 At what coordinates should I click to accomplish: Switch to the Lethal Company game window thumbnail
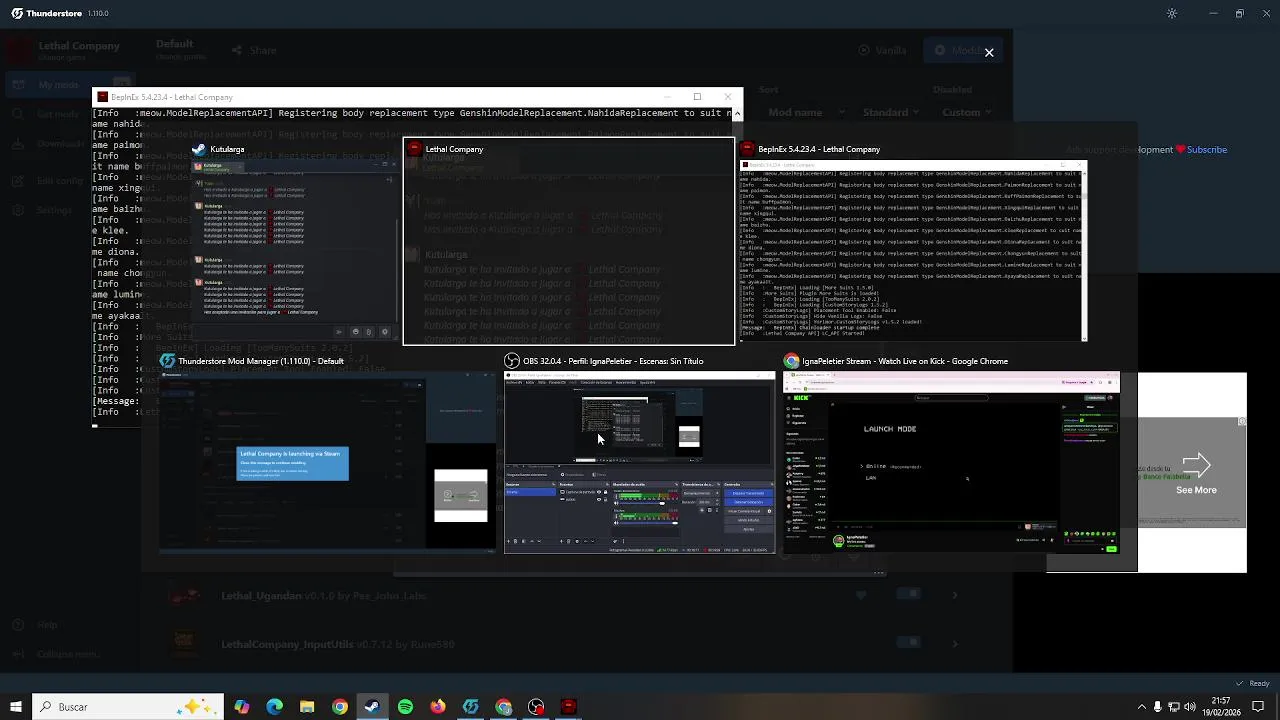(x=569, y=241)
